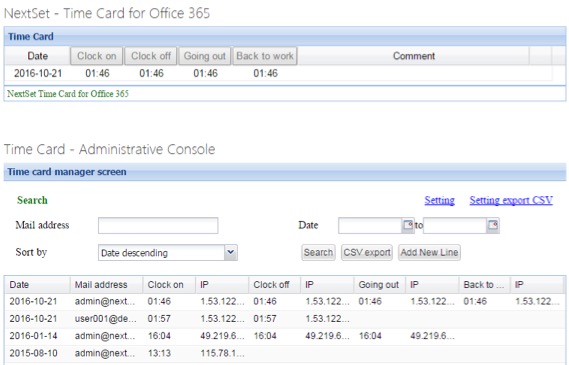This screenshot has width=569, height=365.
Task: Click the Add New Line button
Action: click(x=429, y=253)
